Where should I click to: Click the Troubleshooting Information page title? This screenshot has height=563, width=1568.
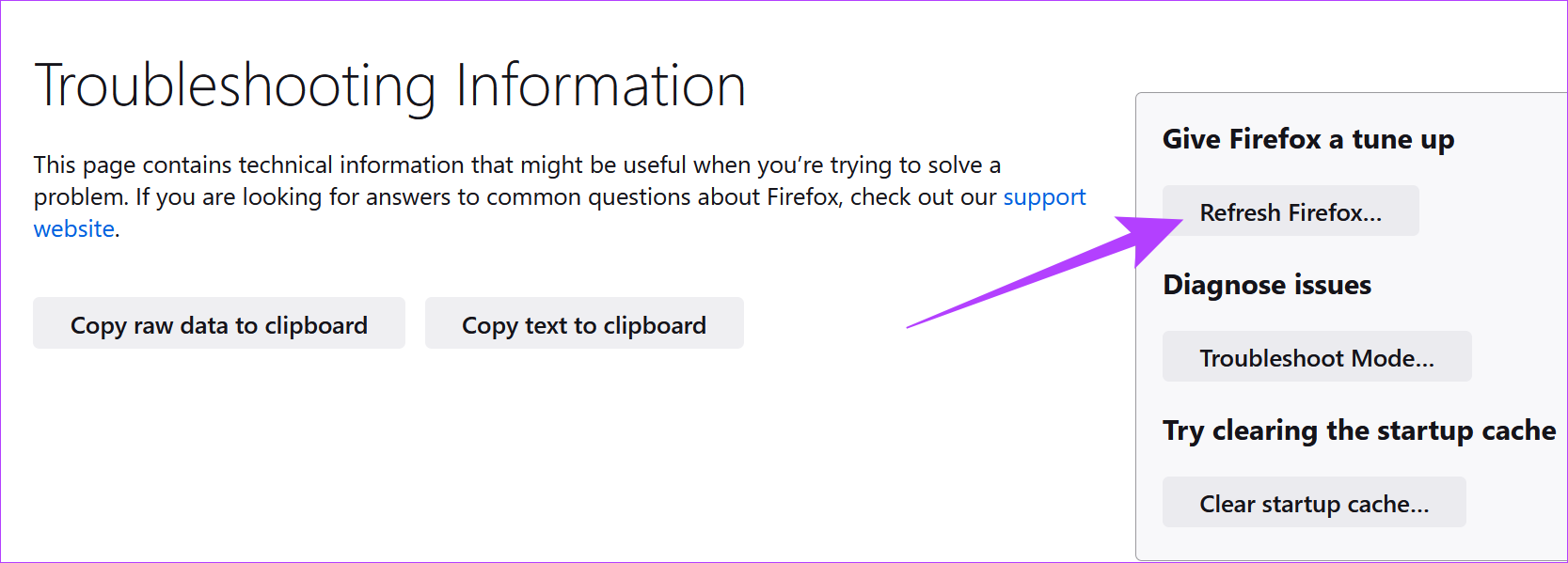[389, 86]
